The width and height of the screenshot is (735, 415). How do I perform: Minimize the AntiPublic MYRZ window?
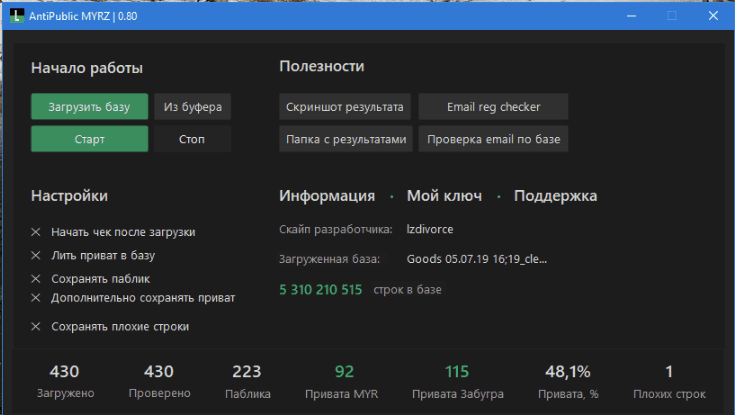point(631,16)
